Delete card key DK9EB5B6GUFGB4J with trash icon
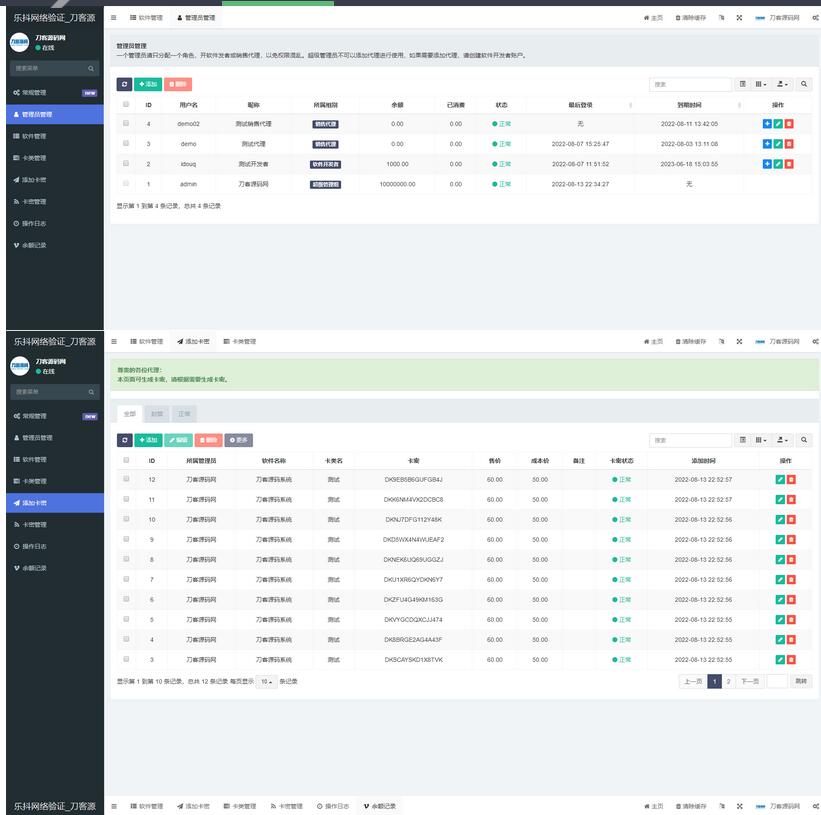The height and width of the screenshot is (815, 821). point(791,480)
